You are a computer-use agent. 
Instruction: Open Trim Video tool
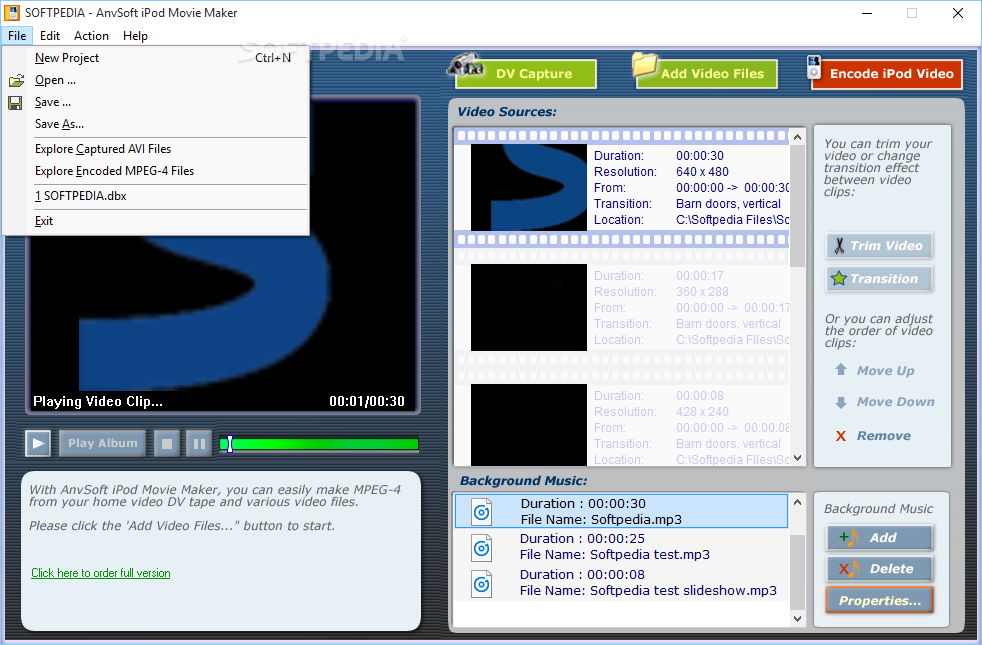tap(879, 245)
